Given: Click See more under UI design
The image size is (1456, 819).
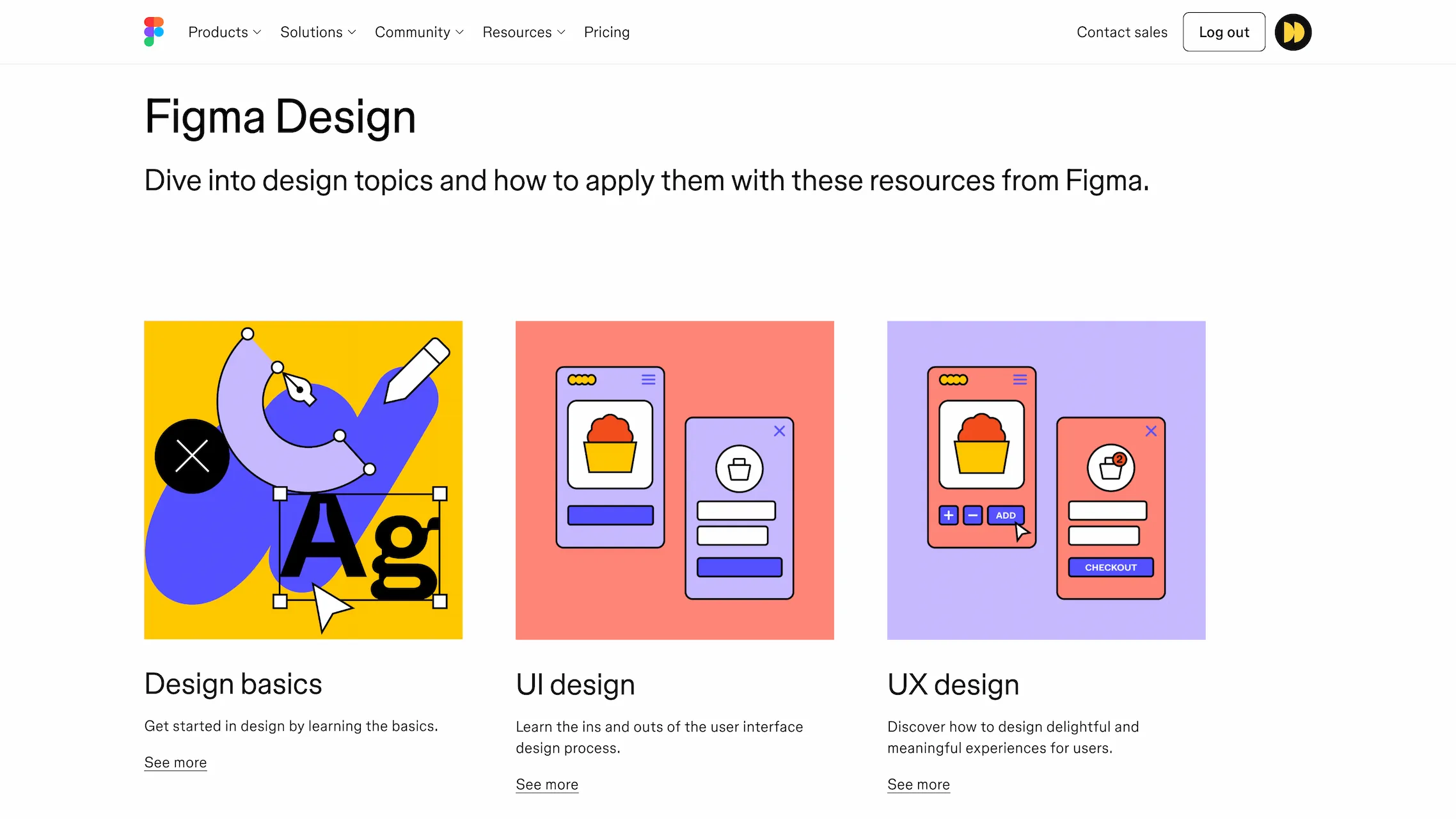Looking at the screenshot, I should point(547,784).
